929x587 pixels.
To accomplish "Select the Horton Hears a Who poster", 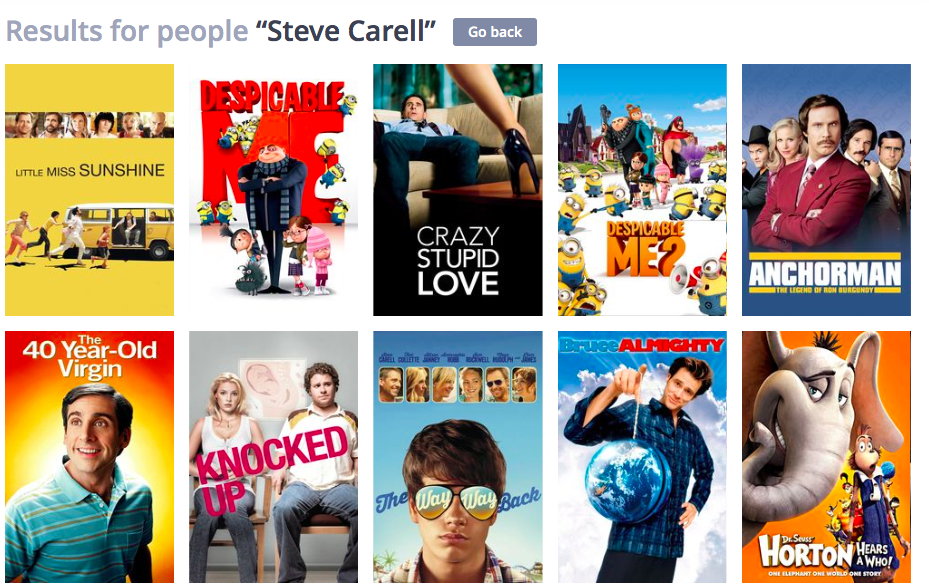I will pyautogui.click(x=827, y=457).
